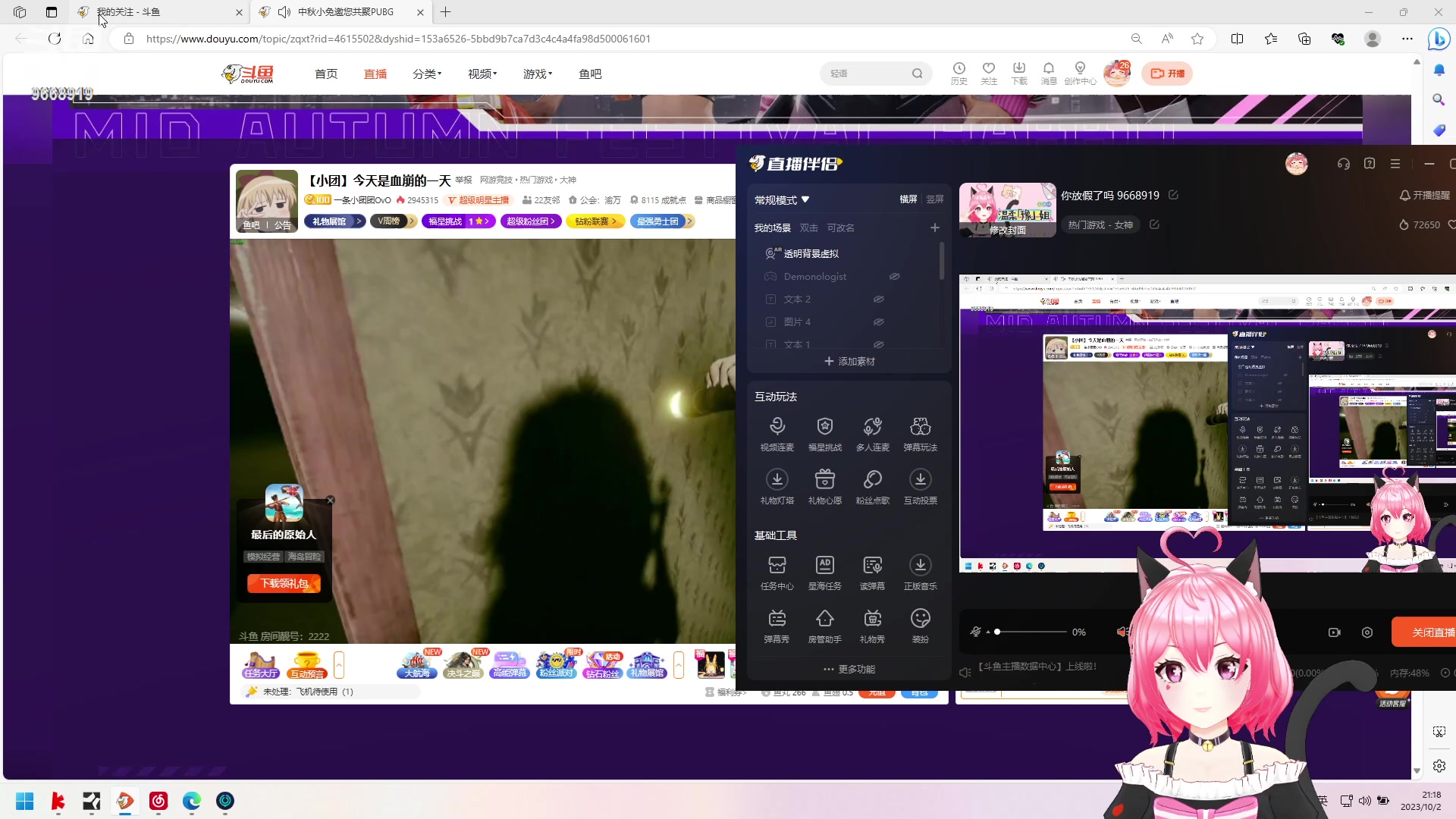The height and width of the screenshot is (819, 1456).
Task: Toggle visibility of 文本 2 source
Action: click(x=878, y=300)
